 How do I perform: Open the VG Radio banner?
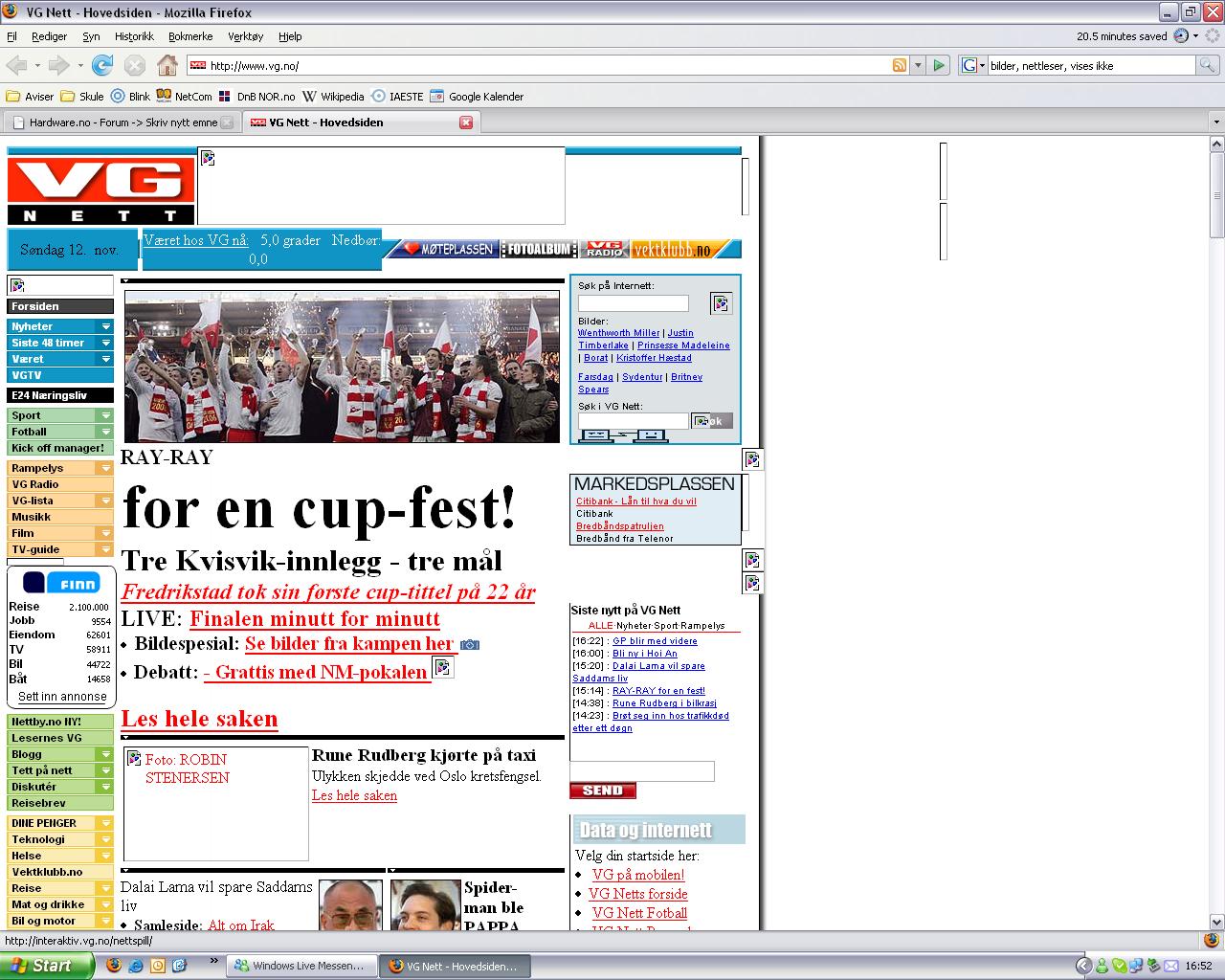tap(604, 249)
